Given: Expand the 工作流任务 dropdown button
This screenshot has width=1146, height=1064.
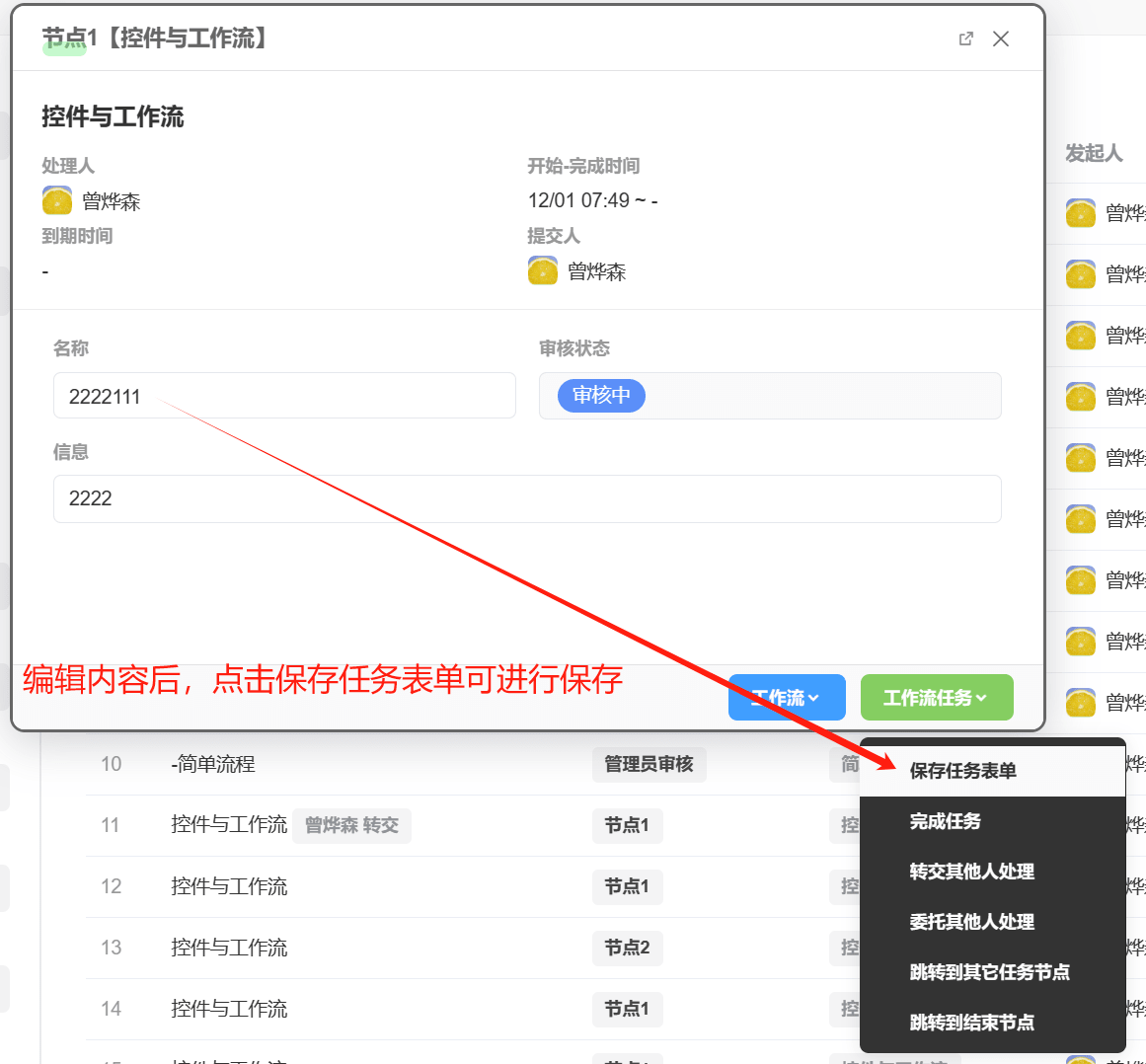Looking at the screenshot, I should coord(936,698).
